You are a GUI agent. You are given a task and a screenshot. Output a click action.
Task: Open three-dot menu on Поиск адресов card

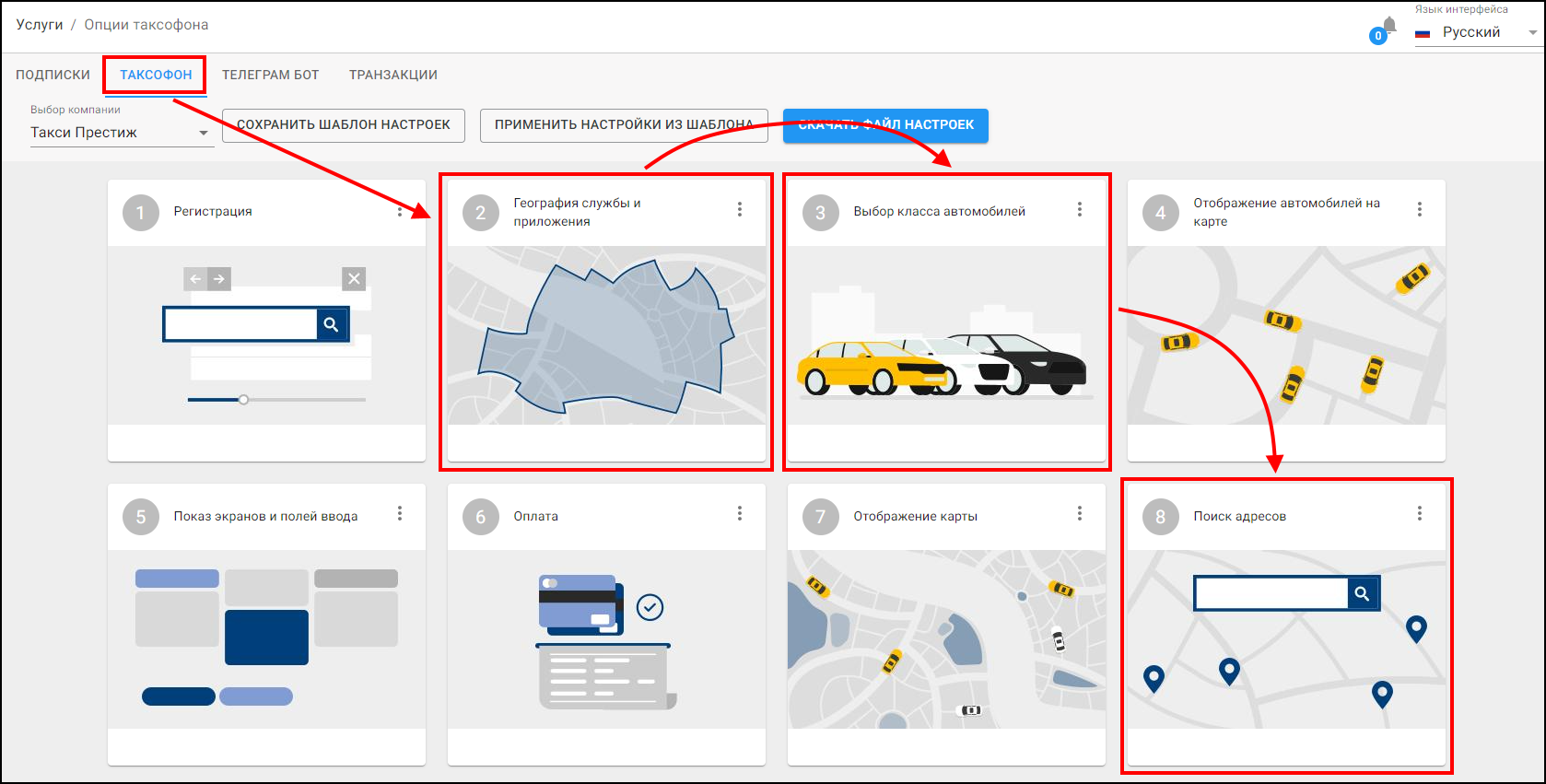pyautogui.click(x=1420, y=514)
